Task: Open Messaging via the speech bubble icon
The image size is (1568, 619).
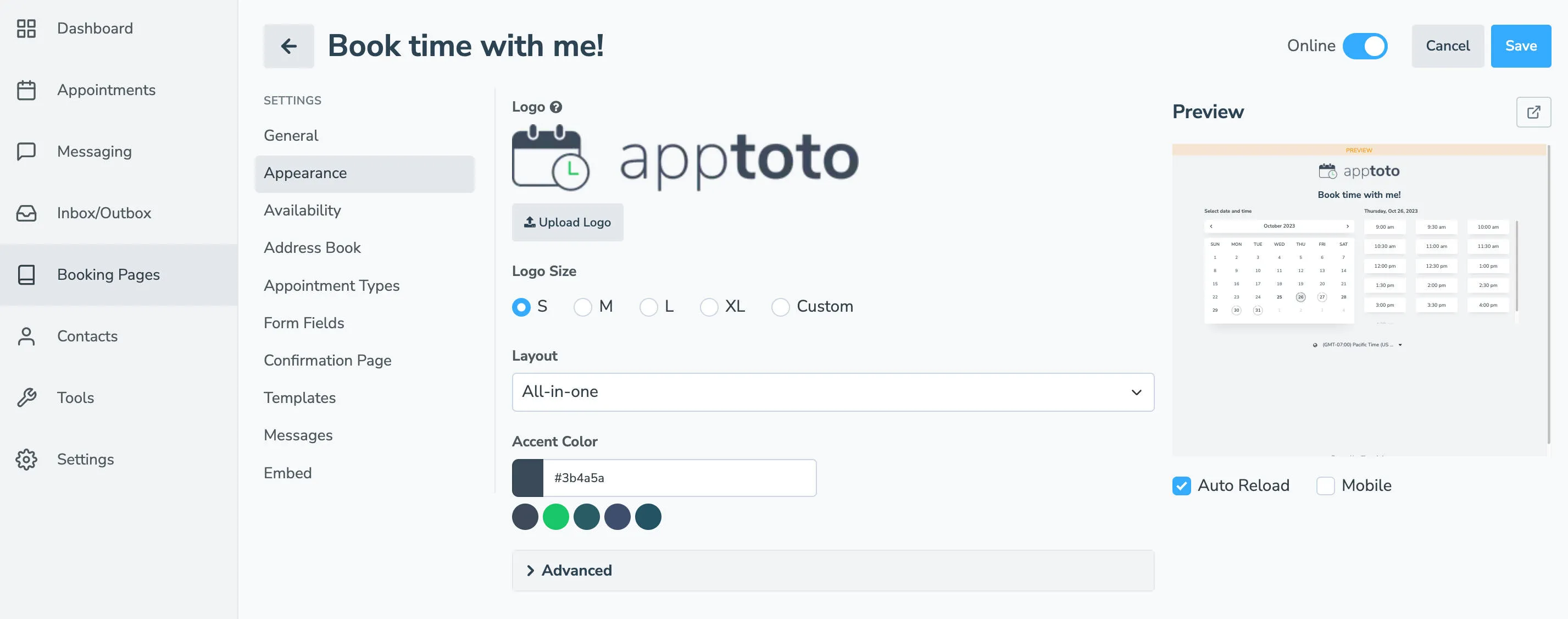Action: [x=27, y=151]
